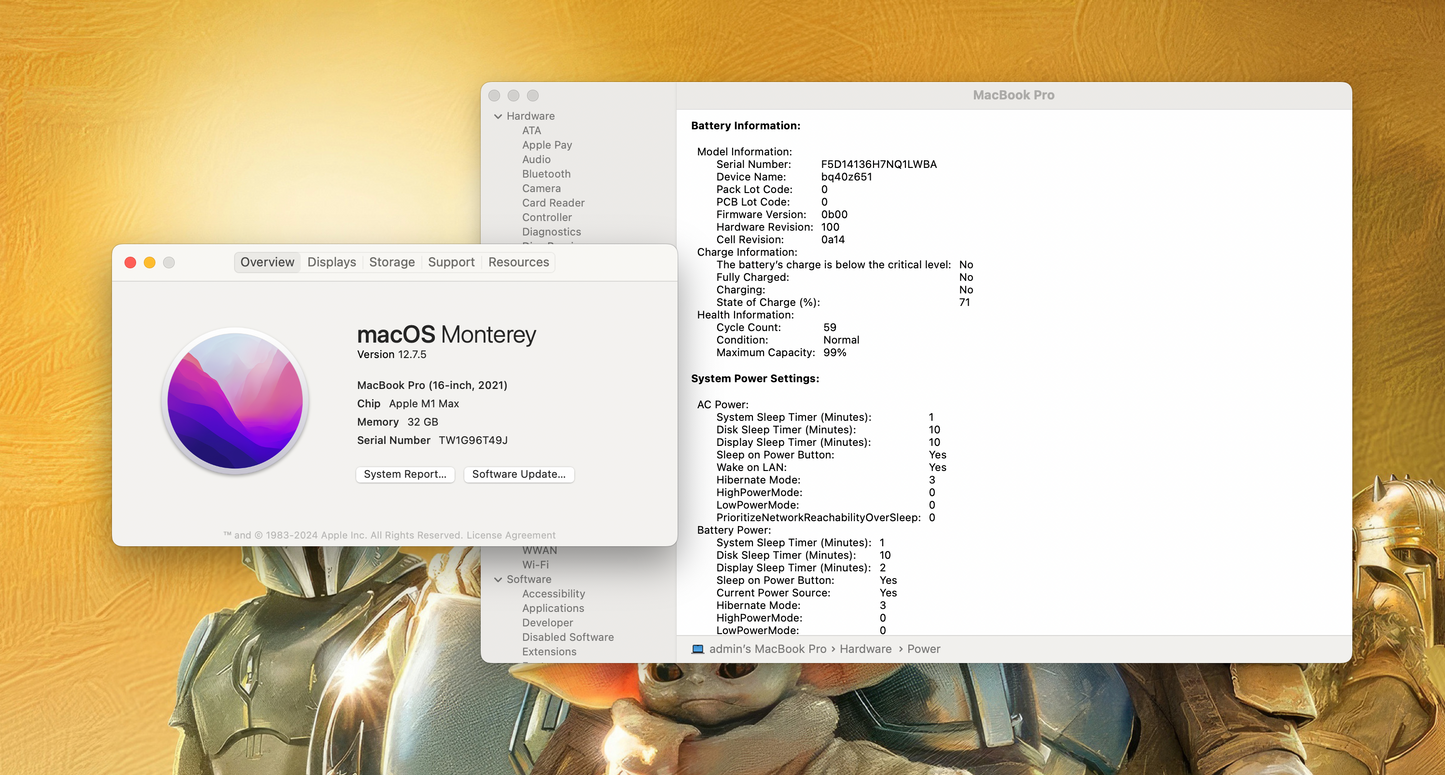The image size is (1445, 775).
Task: Select Bluetooth in the sidebar
Action: pos(546,174)
